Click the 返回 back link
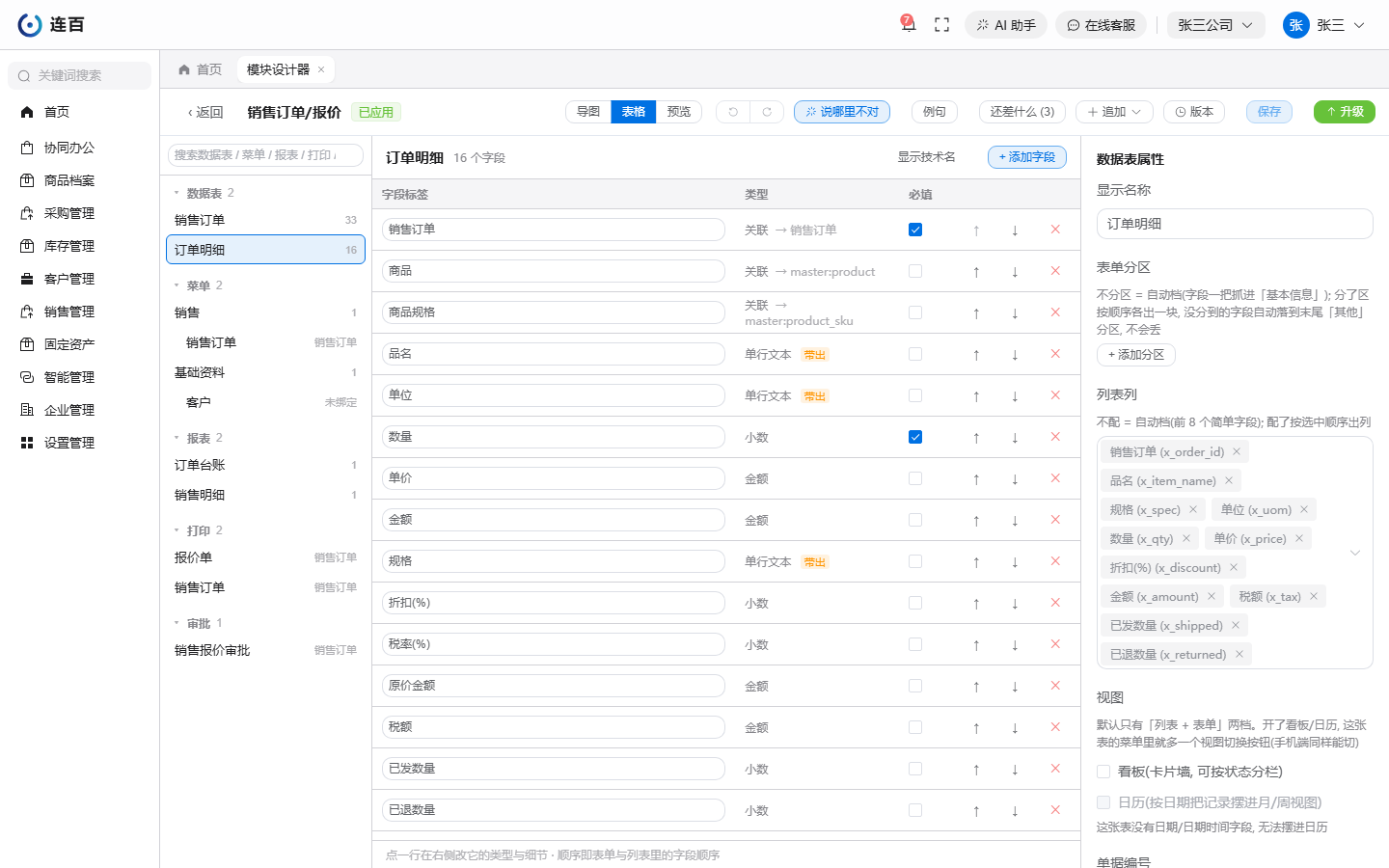The width and height of the screenshot is (1389, 868). click(205, 113)
